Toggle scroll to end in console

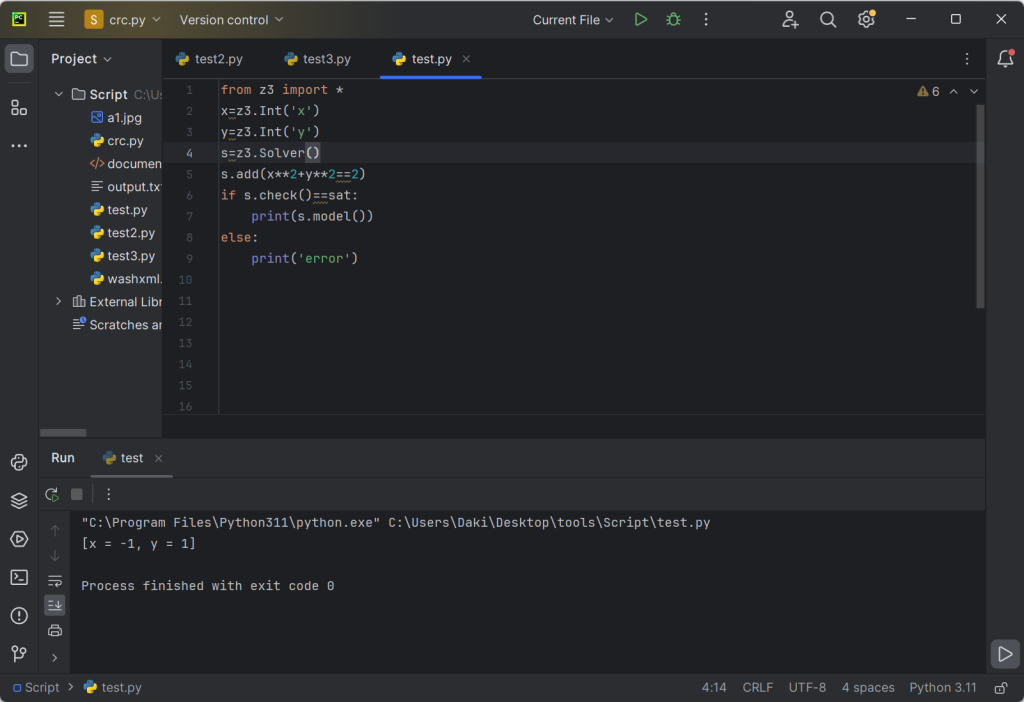(55, 605)
